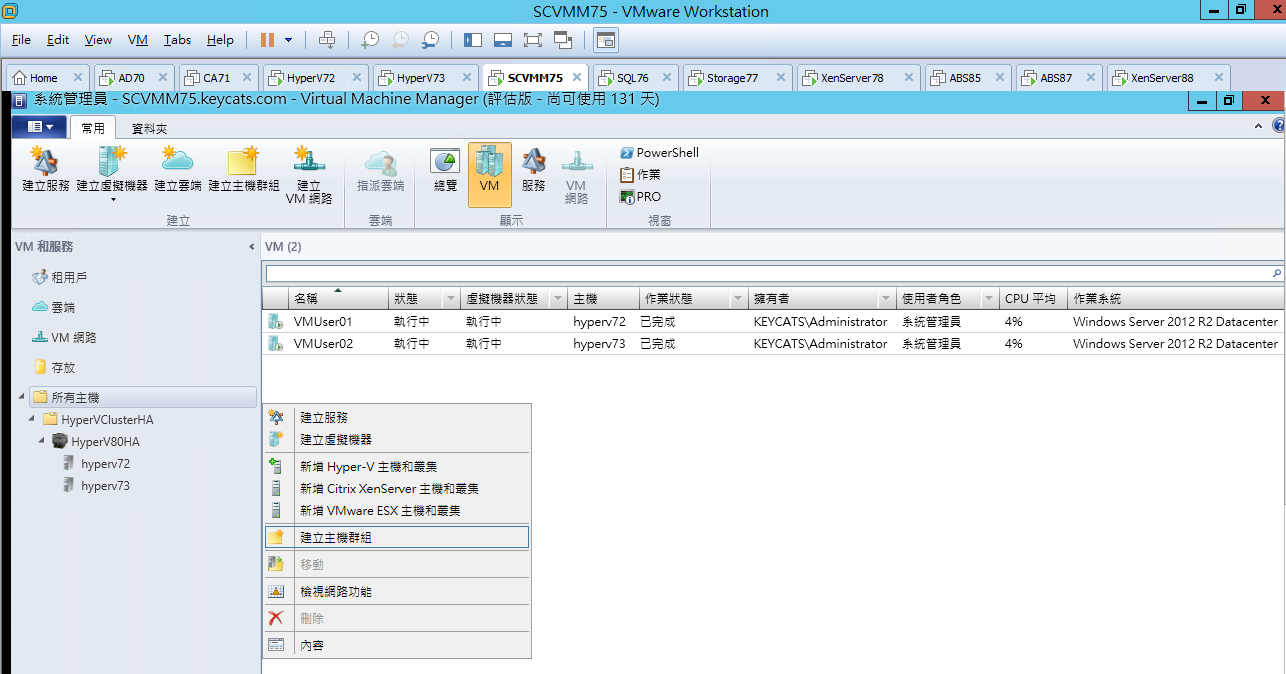Open the 作業狀態 column filter dropdown

pos(738,299)
